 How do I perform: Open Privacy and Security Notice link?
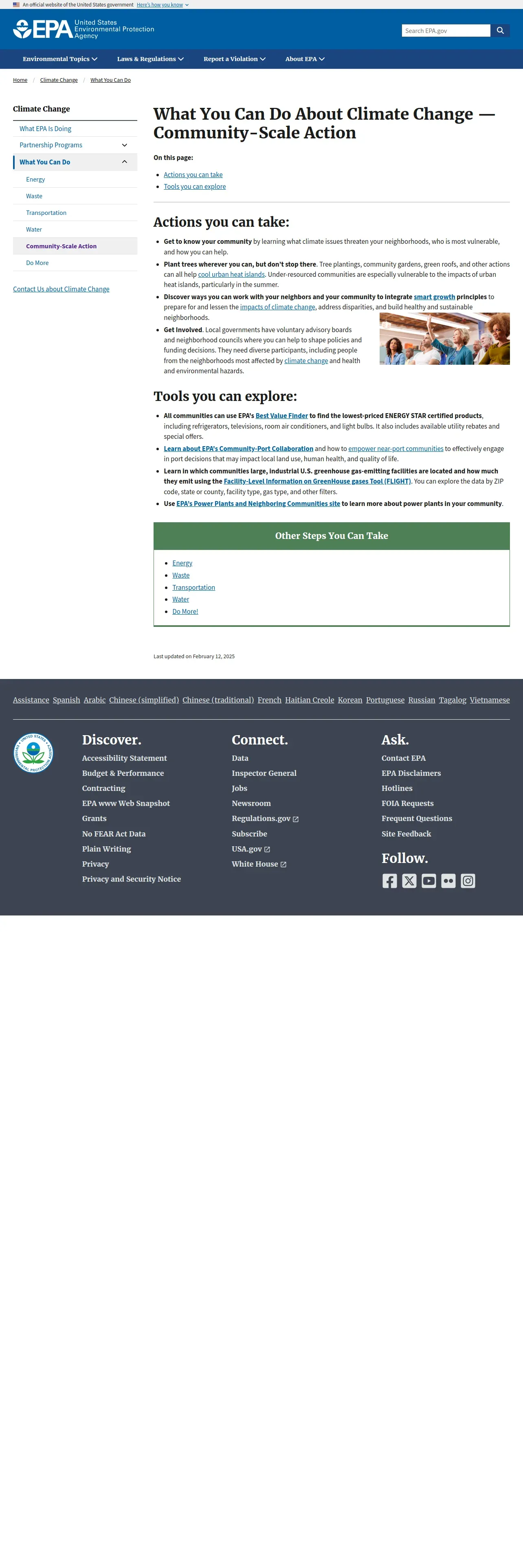pos(132,879)
